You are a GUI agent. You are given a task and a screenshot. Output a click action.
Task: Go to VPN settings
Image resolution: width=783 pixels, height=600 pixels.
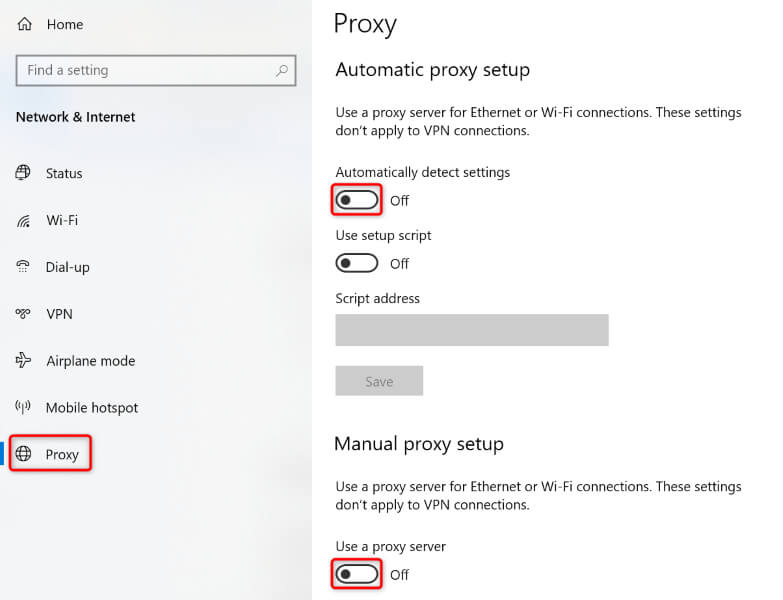tap(59, 314)
